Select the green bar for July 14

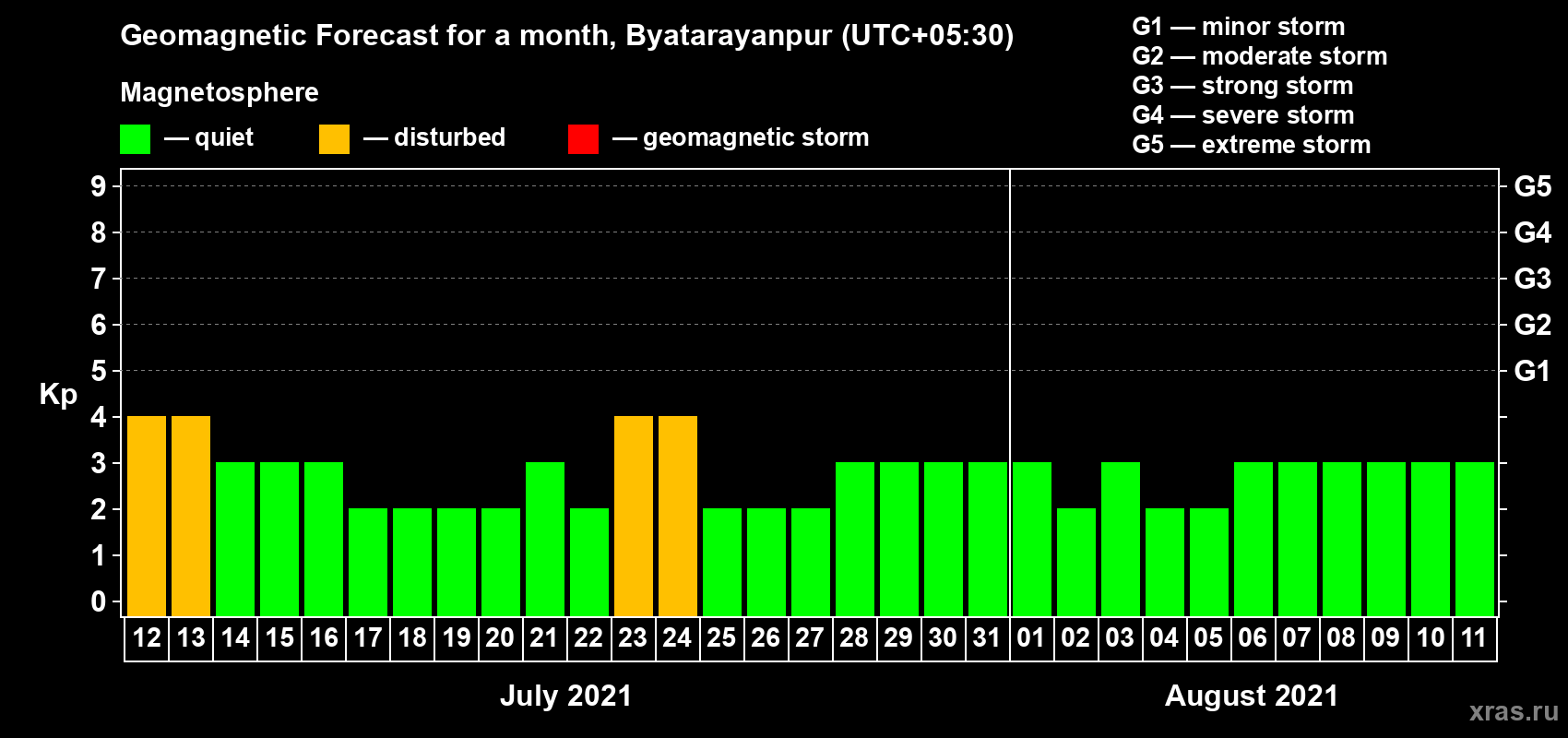pyautogui.click(x=235, y=539)
